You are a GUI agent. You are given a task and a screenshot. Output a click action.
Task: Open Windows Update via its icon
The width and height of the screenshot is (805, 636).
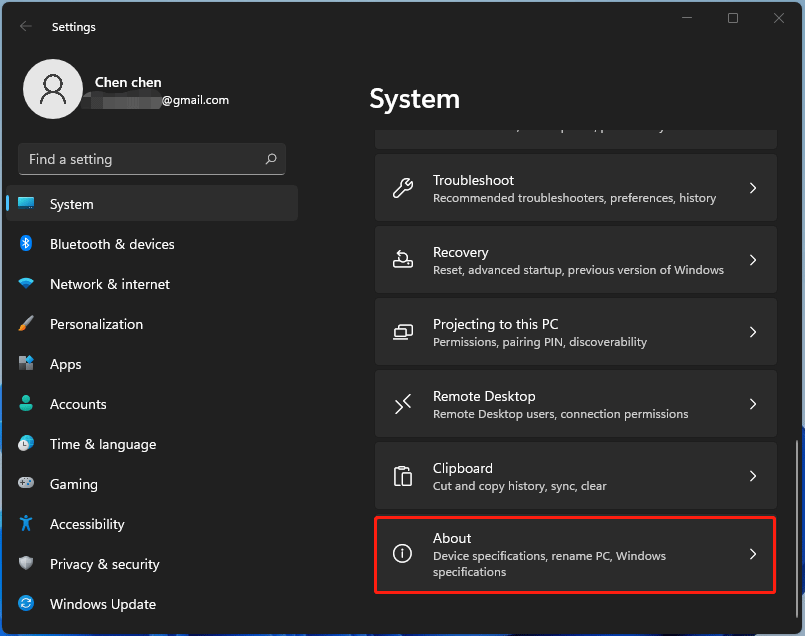(x=28, y=603)
